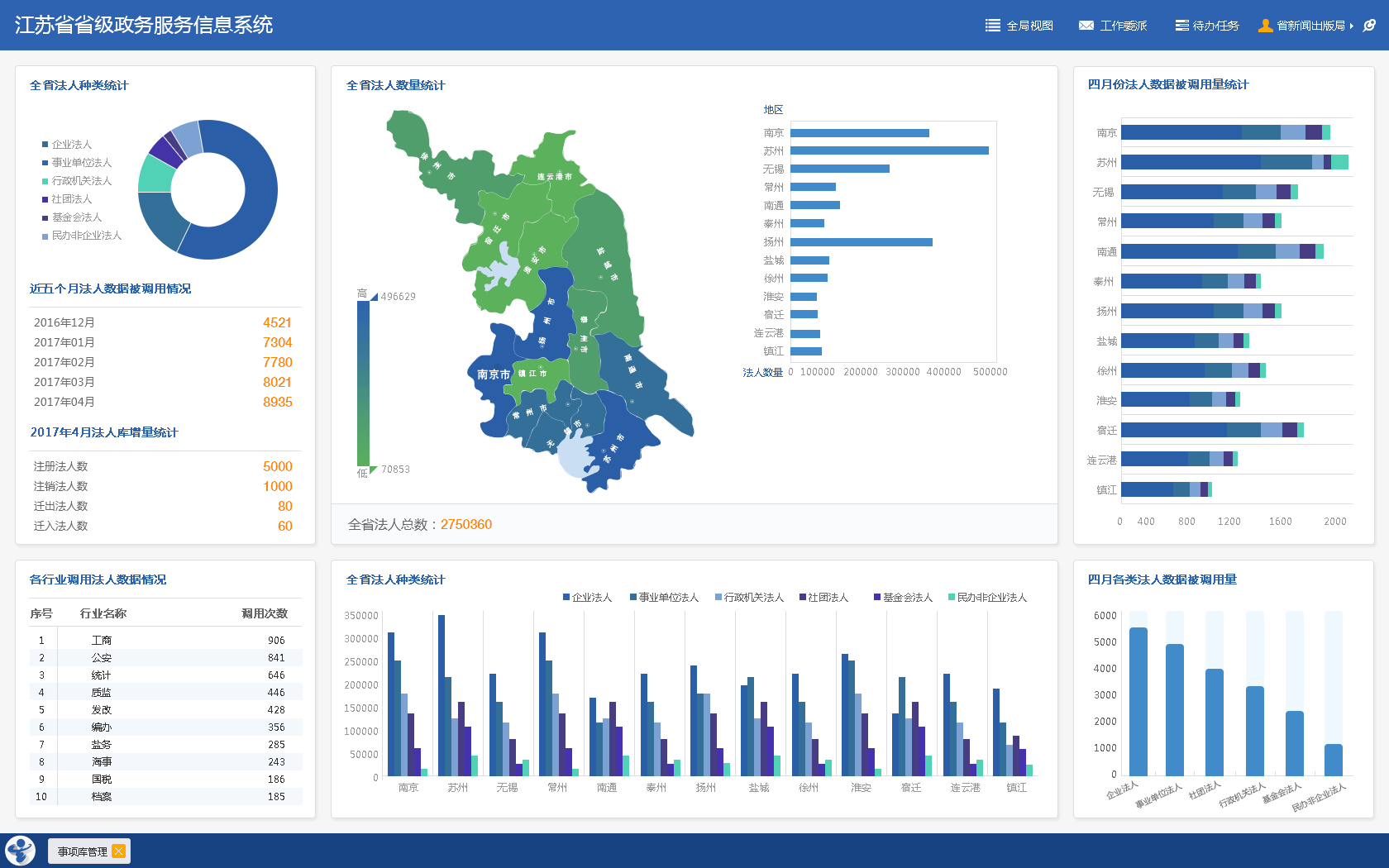Click the 镇江 stacked bar in 四月份 chart
The image size is (1389, 868).
[x=1167, y=489]
